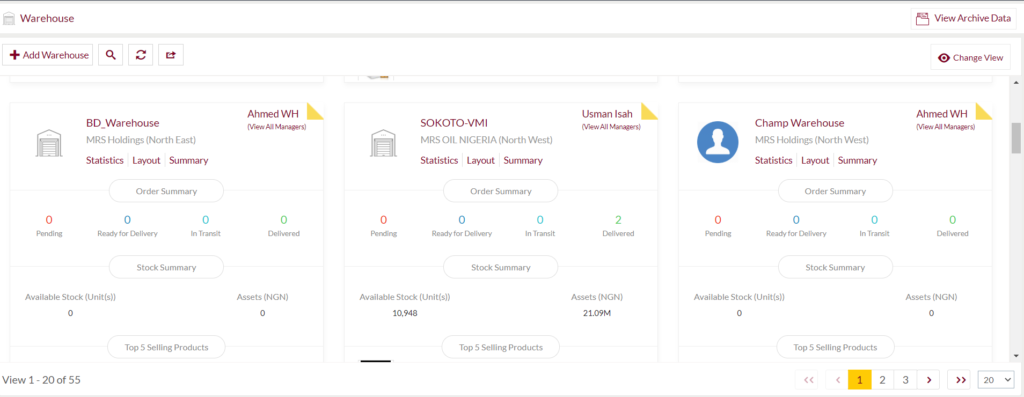Jump to the last page

click(959, 379)
